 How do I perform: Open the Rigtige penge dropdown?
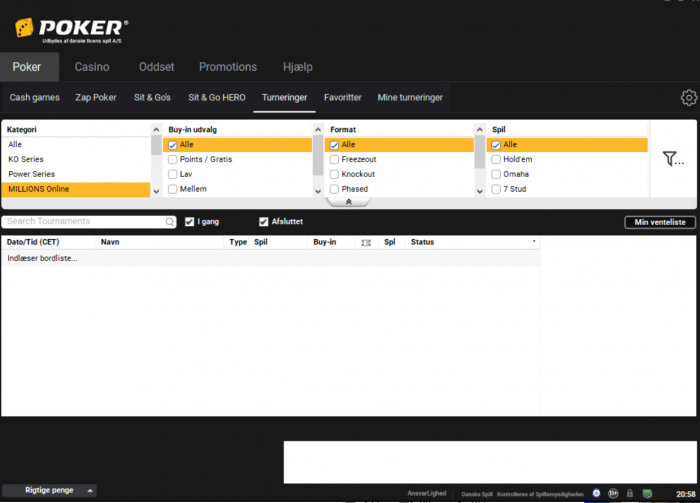pyautogui.click(x=49, y=490)
